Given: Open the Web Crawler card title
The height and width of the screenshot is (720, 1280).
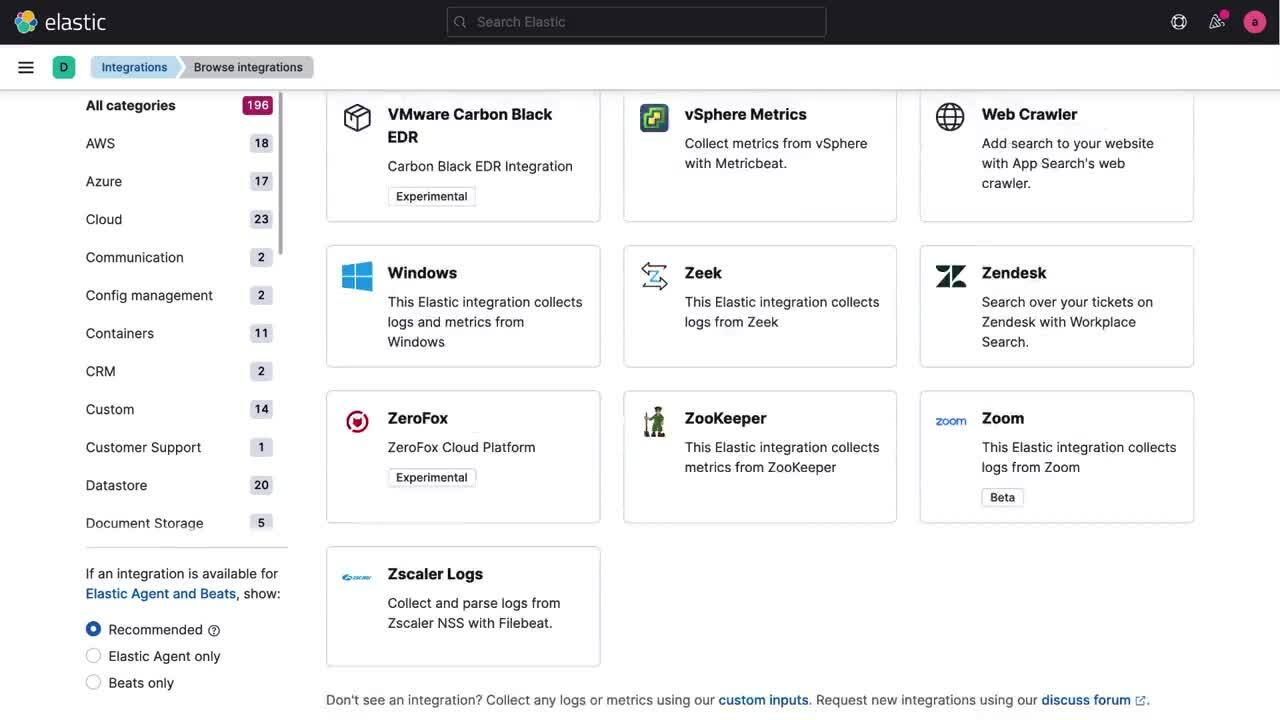Looking at the screenshot, I should click(1029, 114).
